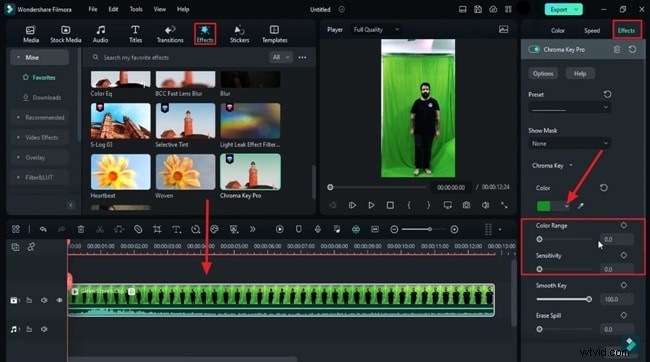
Task: Open the more options ellipsis menu
Action: click(303, 58)
